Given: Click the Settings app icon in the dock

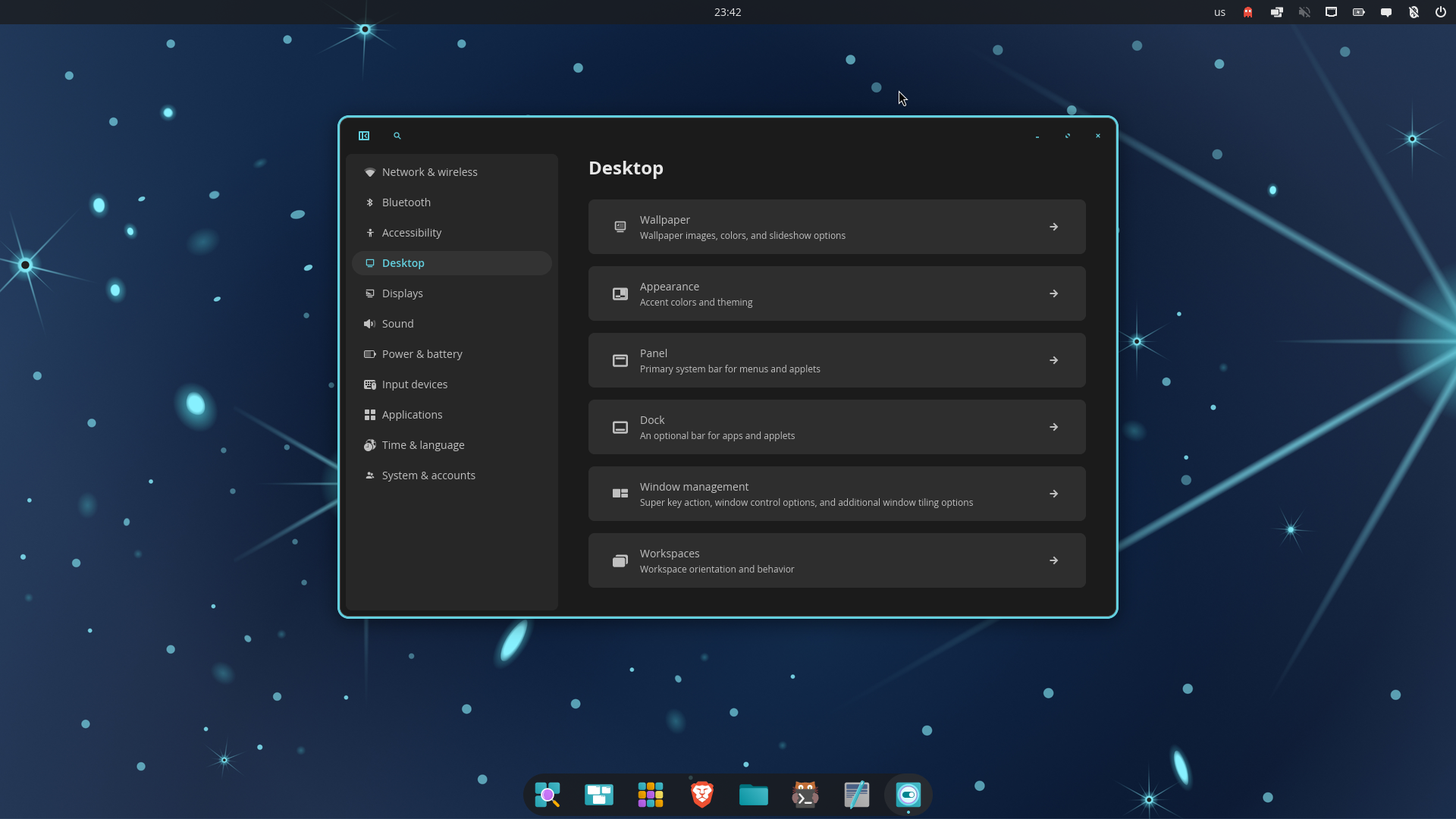Looking at the screenshot, I should click(908, 795).
